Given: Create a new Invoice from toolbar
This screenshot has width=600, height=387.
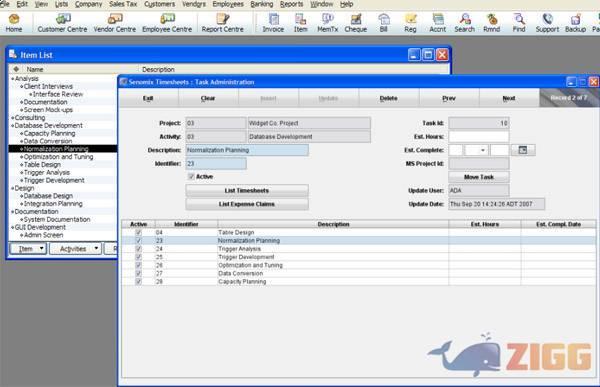Looking at the screenshot, I should click(x=273, y=23).
